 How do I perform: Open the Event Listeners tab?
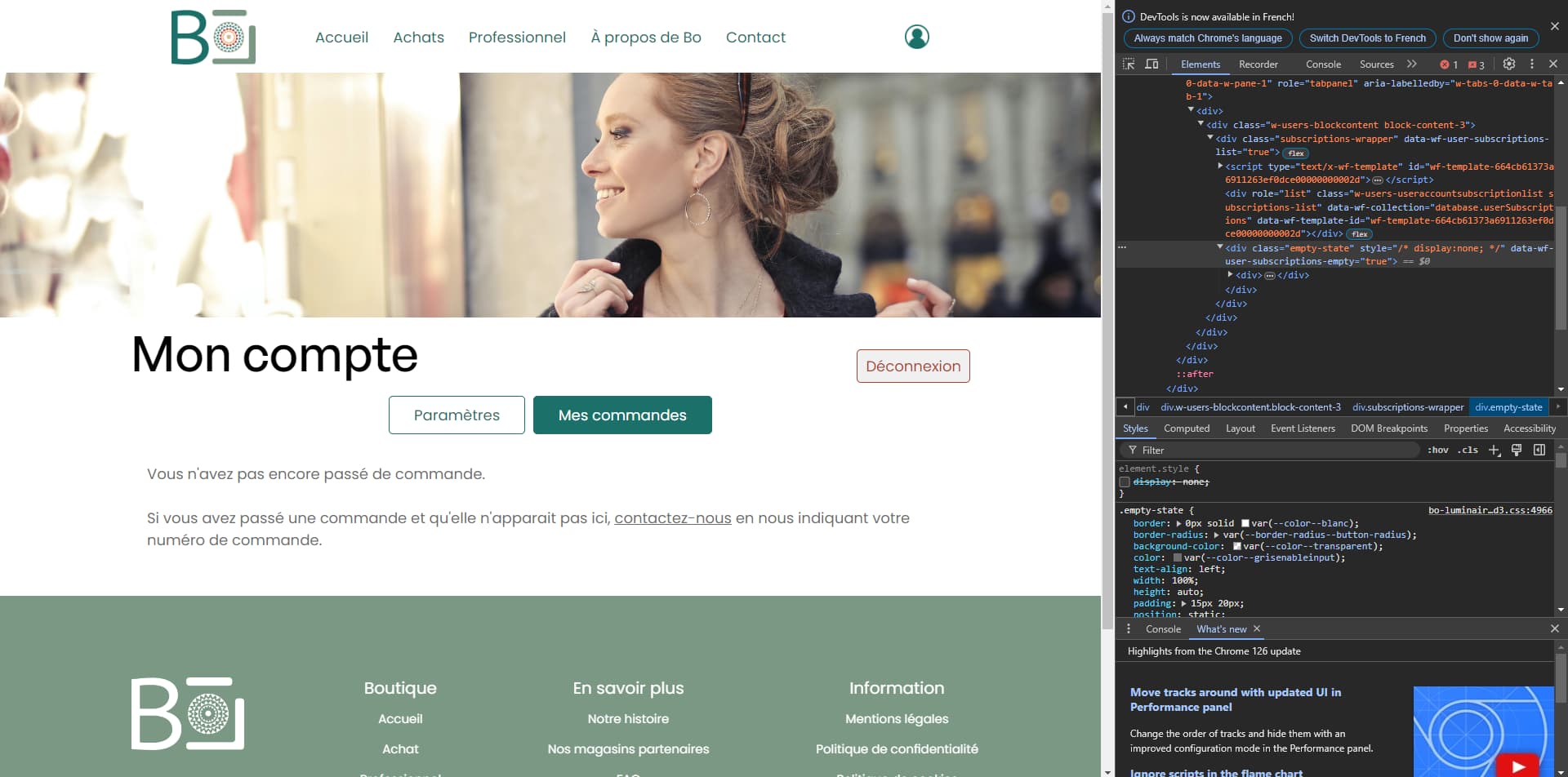[x=1303, y=428]
